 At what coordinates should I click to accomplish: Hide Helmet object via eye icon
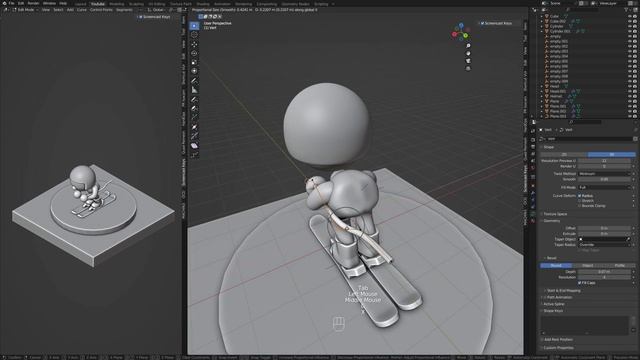click(630, 96)
